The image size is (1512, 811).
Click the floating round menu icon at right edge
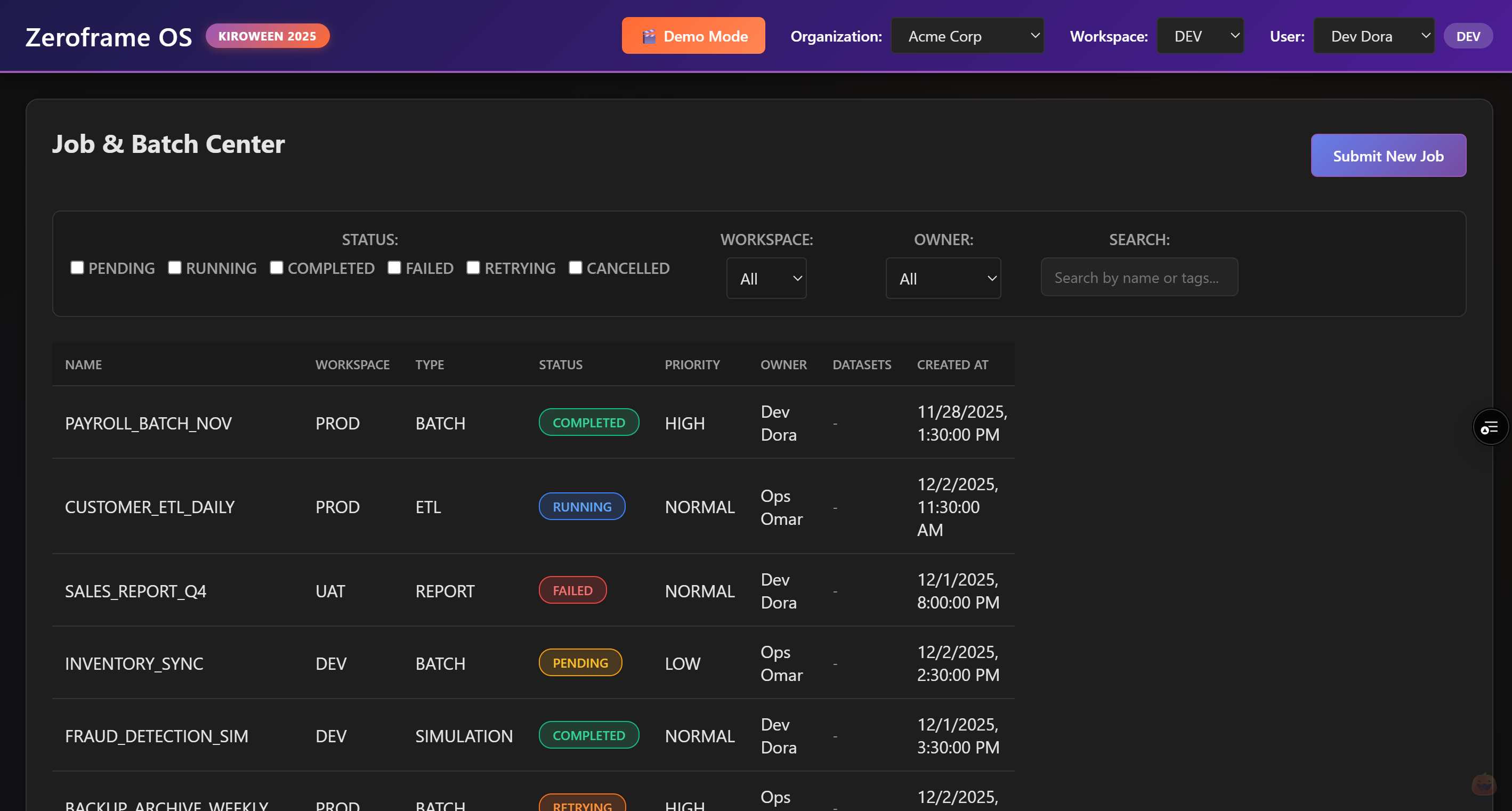1490,427
